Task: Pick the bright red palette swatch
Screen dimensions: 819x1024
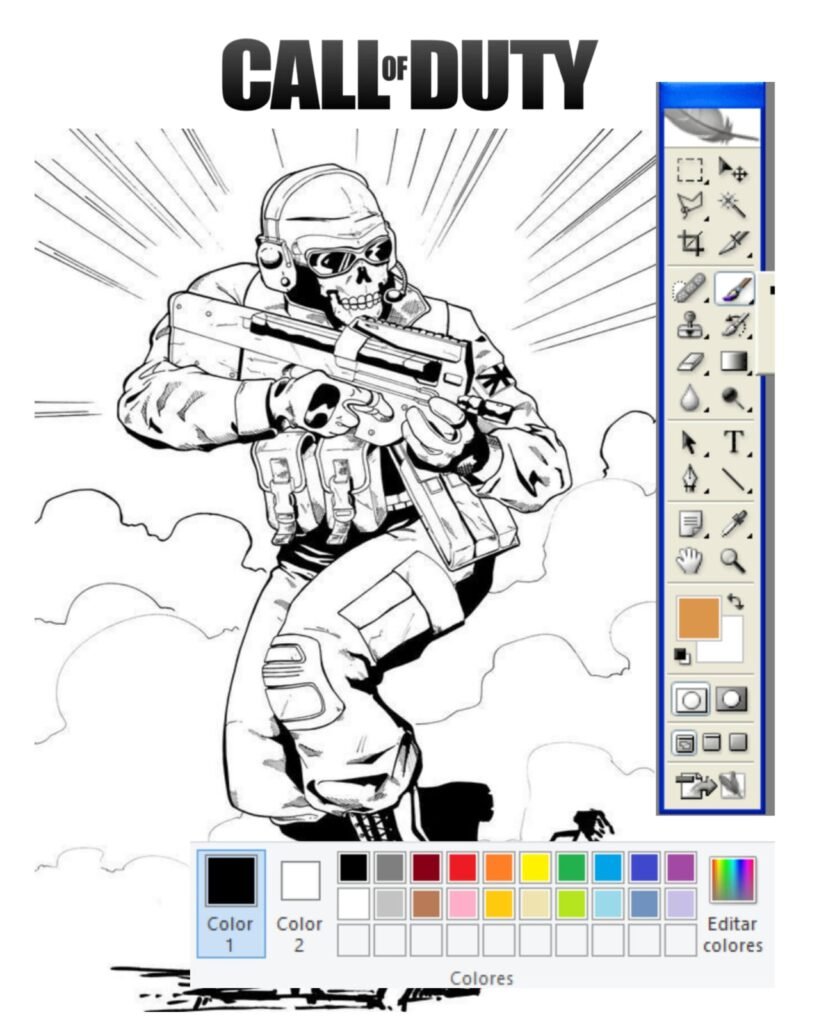Action: coord(462,868)
